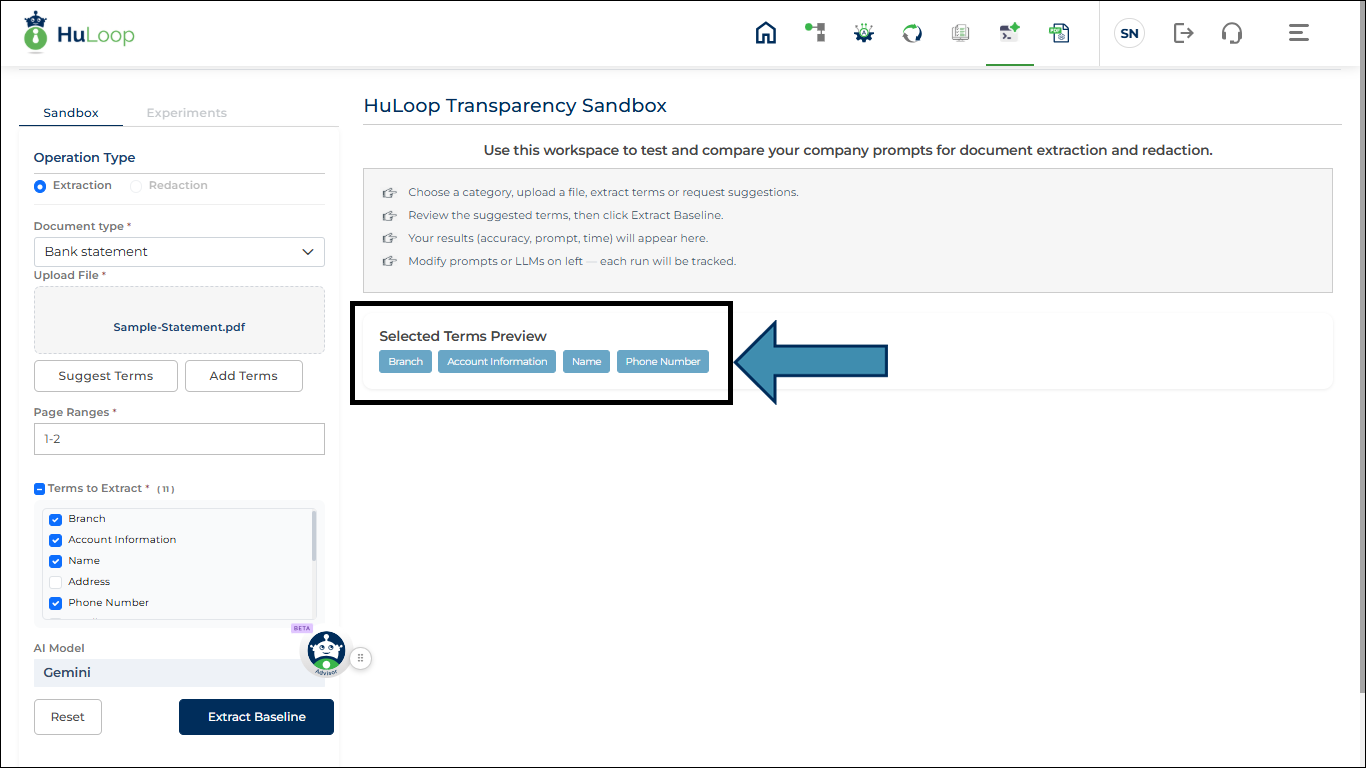Click the Page Ranges input field
The height and width of the screenshot is (768, 1366).
point(179,439)
